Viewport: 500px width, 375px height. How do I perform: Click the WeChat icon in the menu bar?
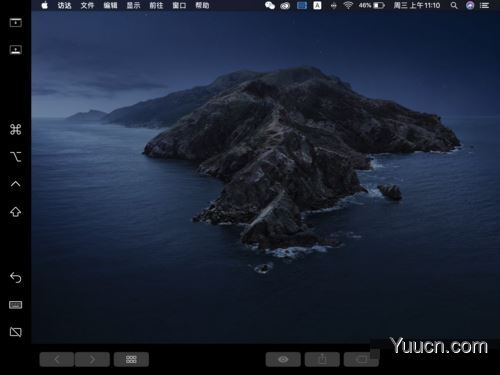(270, 5)
